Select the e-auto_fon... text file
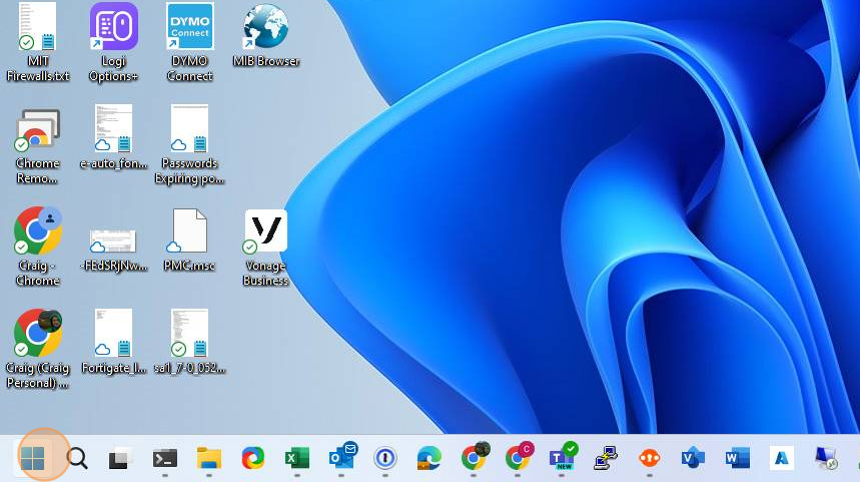Screen dimensions: 860x482 113,137
